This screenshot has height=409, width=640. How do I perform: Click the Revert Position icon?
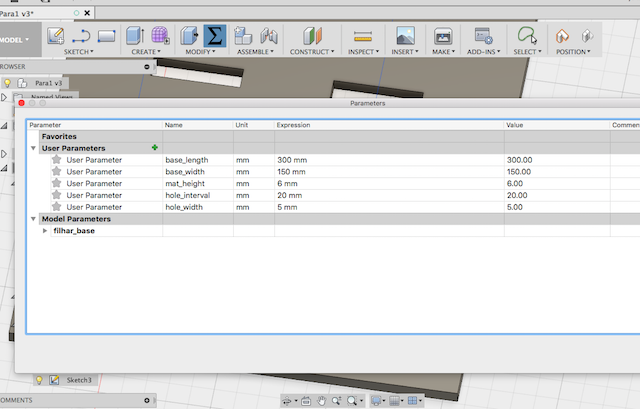(587, 36)
